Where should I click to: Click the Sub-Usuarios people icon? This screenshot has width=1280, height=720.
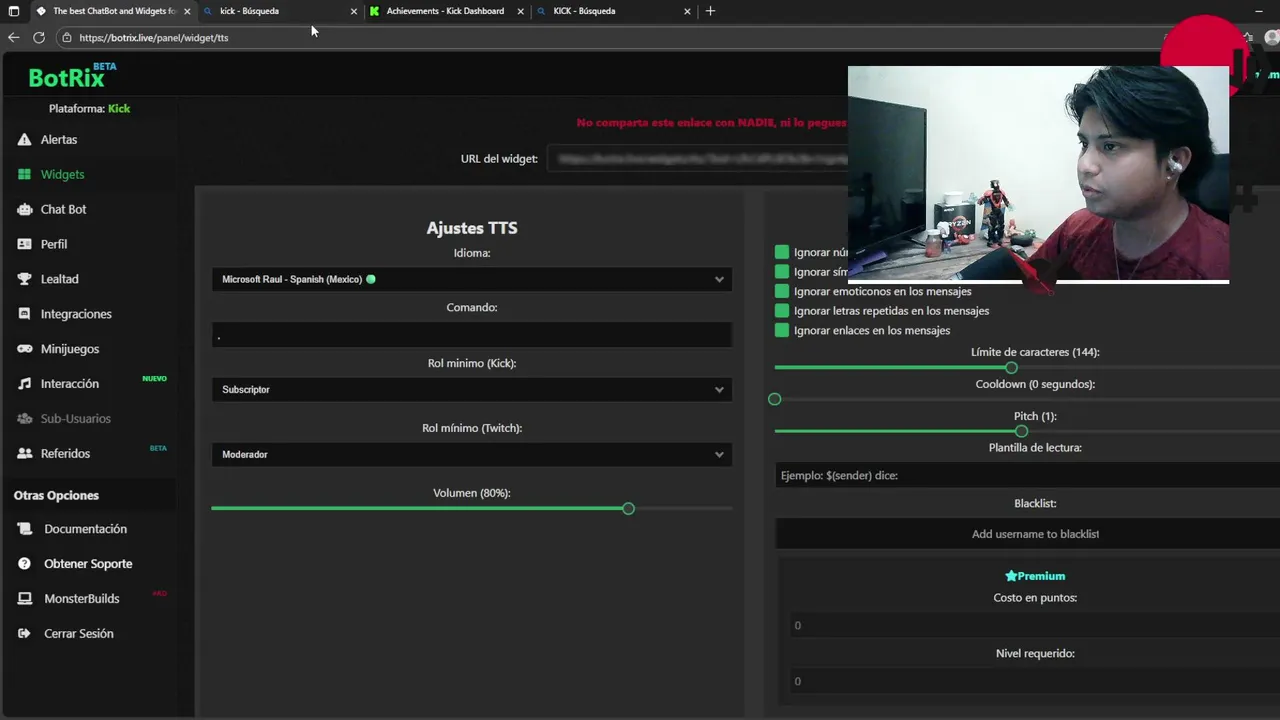(25, 419)
